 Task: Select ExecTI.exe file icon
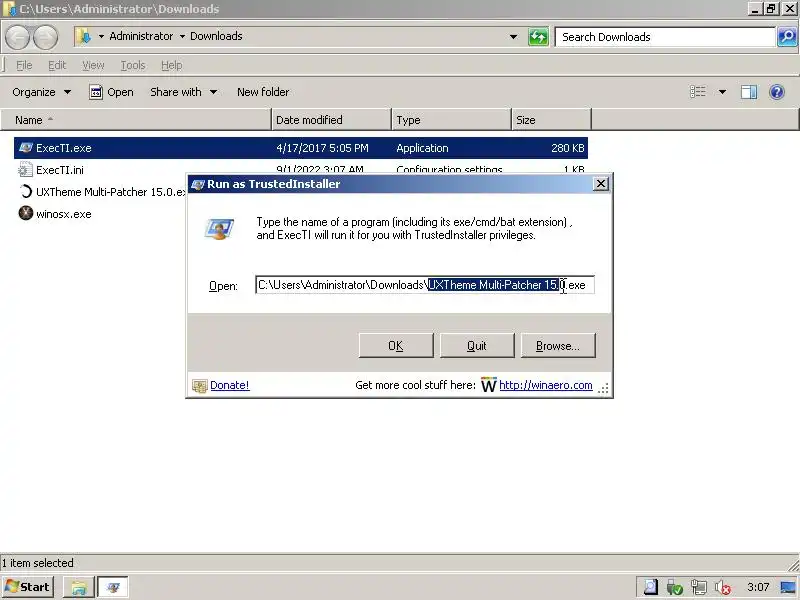pos(26,148)
